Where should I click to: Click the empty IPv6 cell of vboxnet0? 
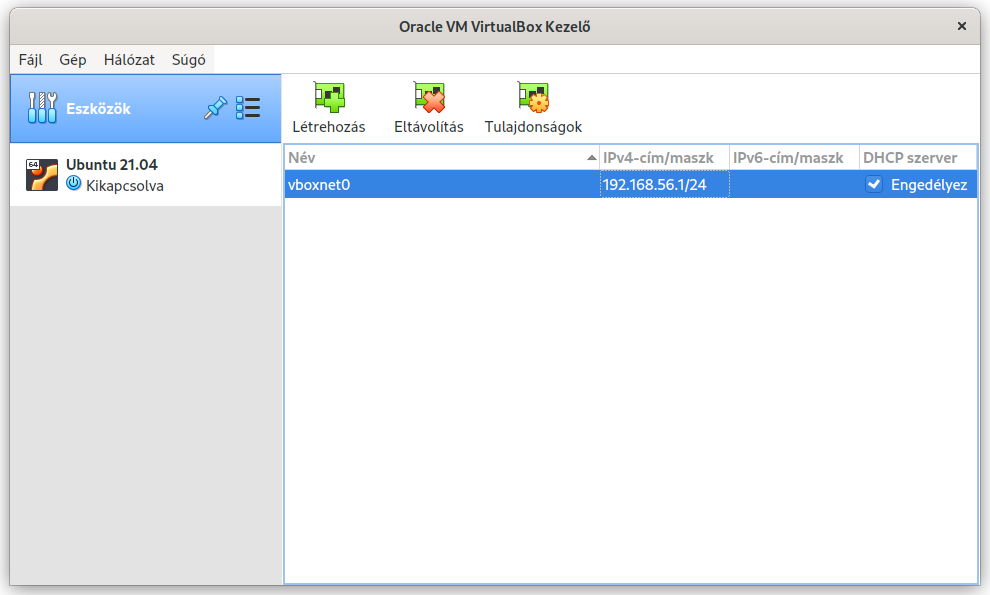click(794, 184)
